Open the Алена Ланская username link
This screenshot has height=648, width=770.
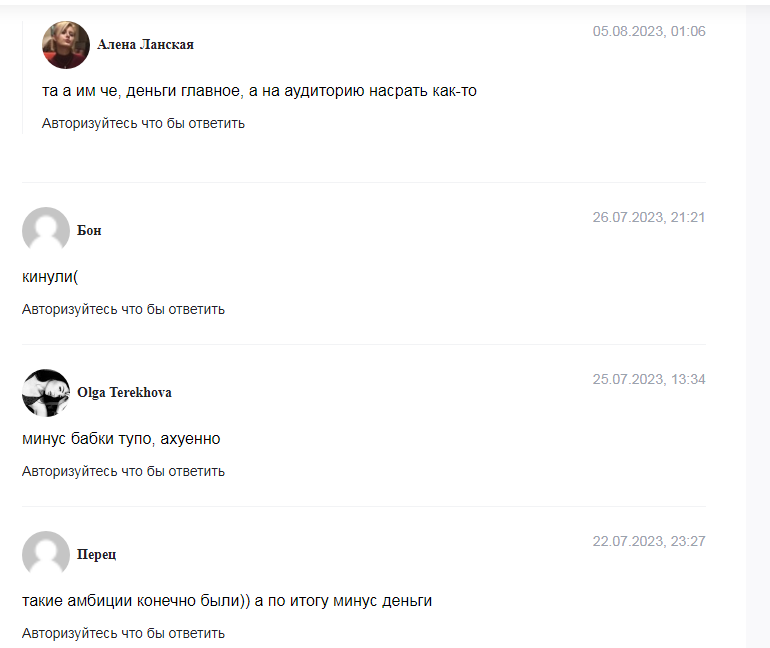(x=145, y=45)
